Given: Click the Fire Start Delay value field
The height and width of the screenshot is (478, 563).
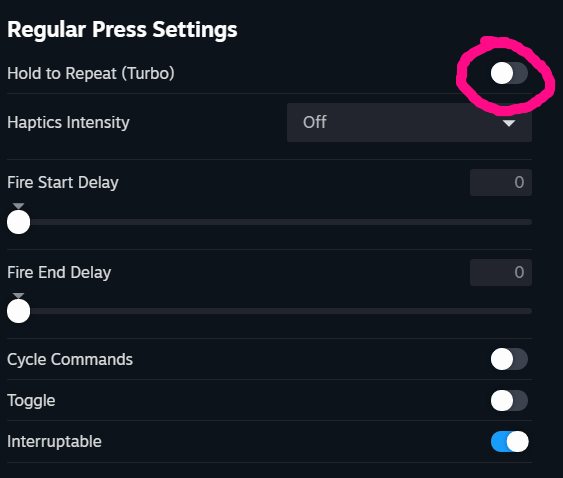Looking at the screenshot, I should [501, 182].
